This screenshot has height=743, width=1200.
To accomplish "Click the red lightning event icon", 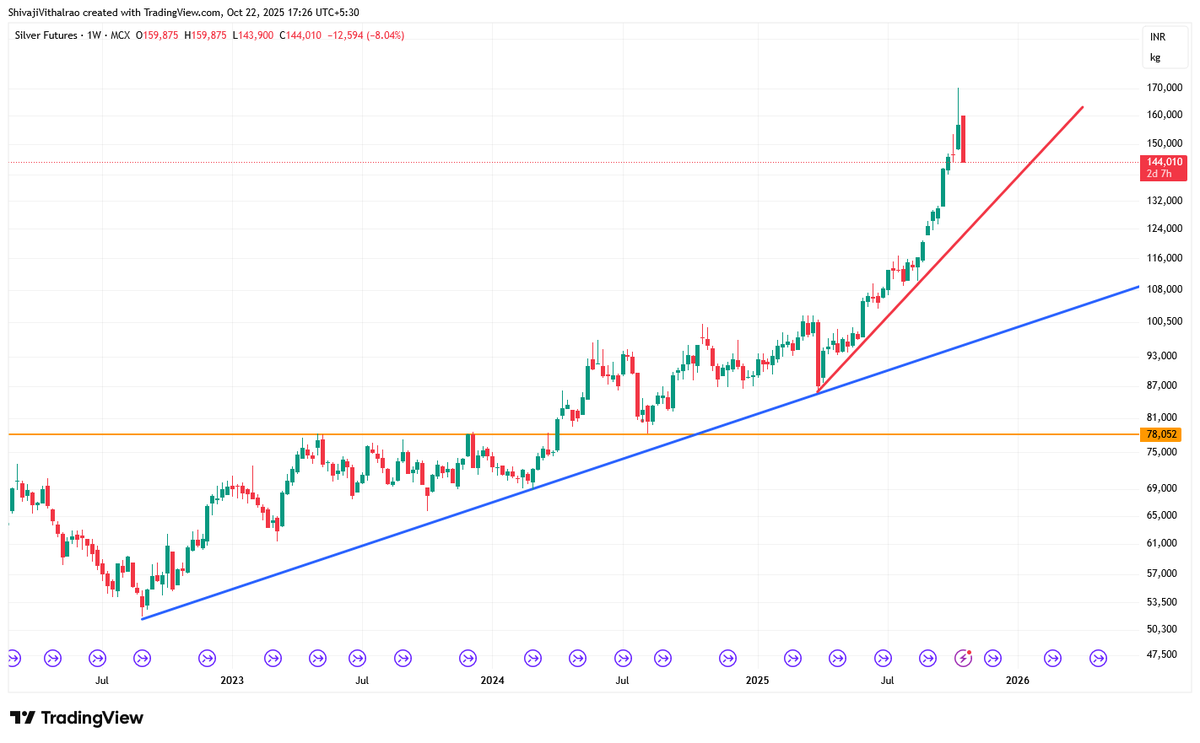I will [964, 657].
